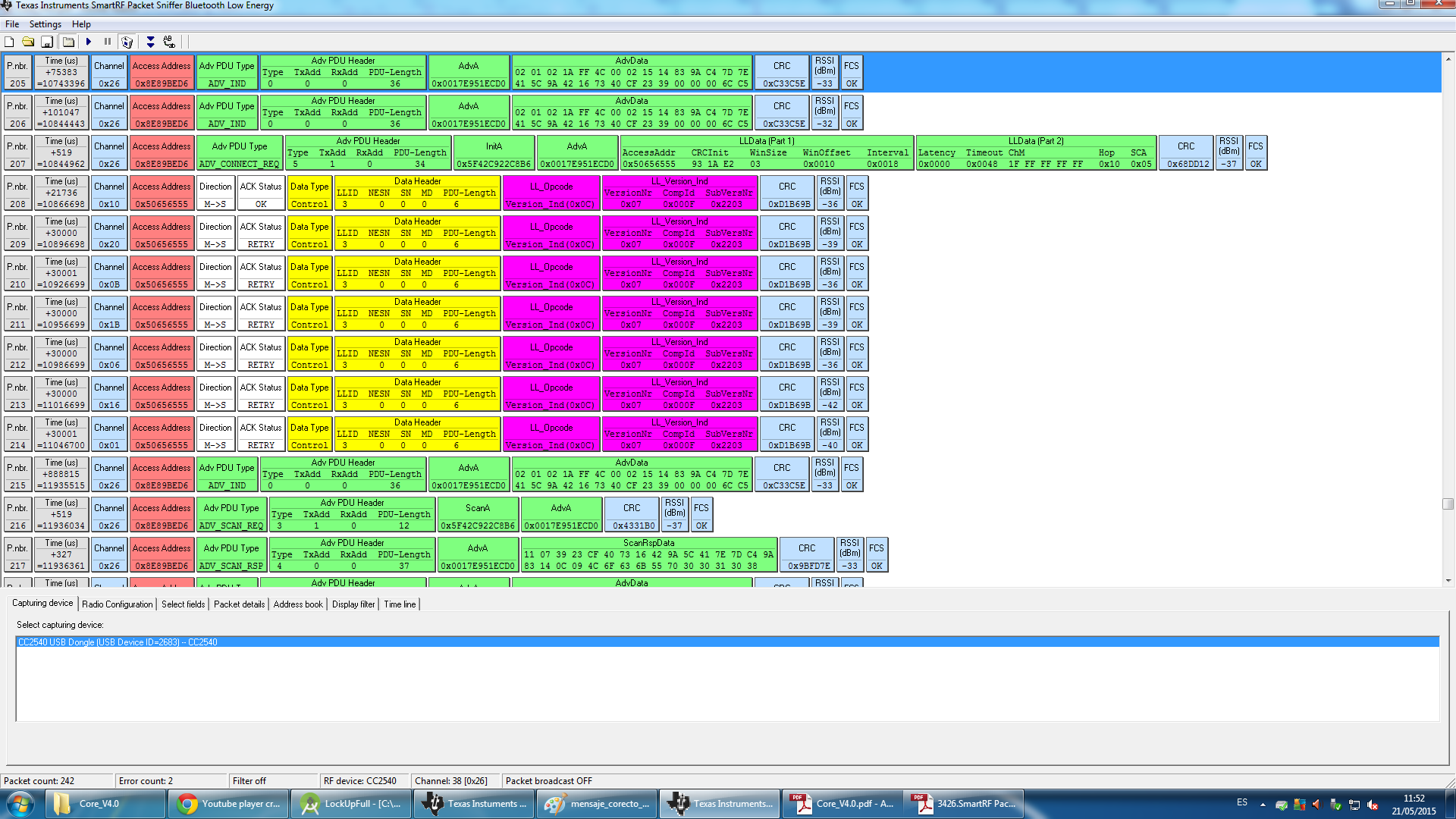Open Core_V4.0 folder in taskbar
The height and width of the screenshot is (819, 1456).
[x=105, y=804]
